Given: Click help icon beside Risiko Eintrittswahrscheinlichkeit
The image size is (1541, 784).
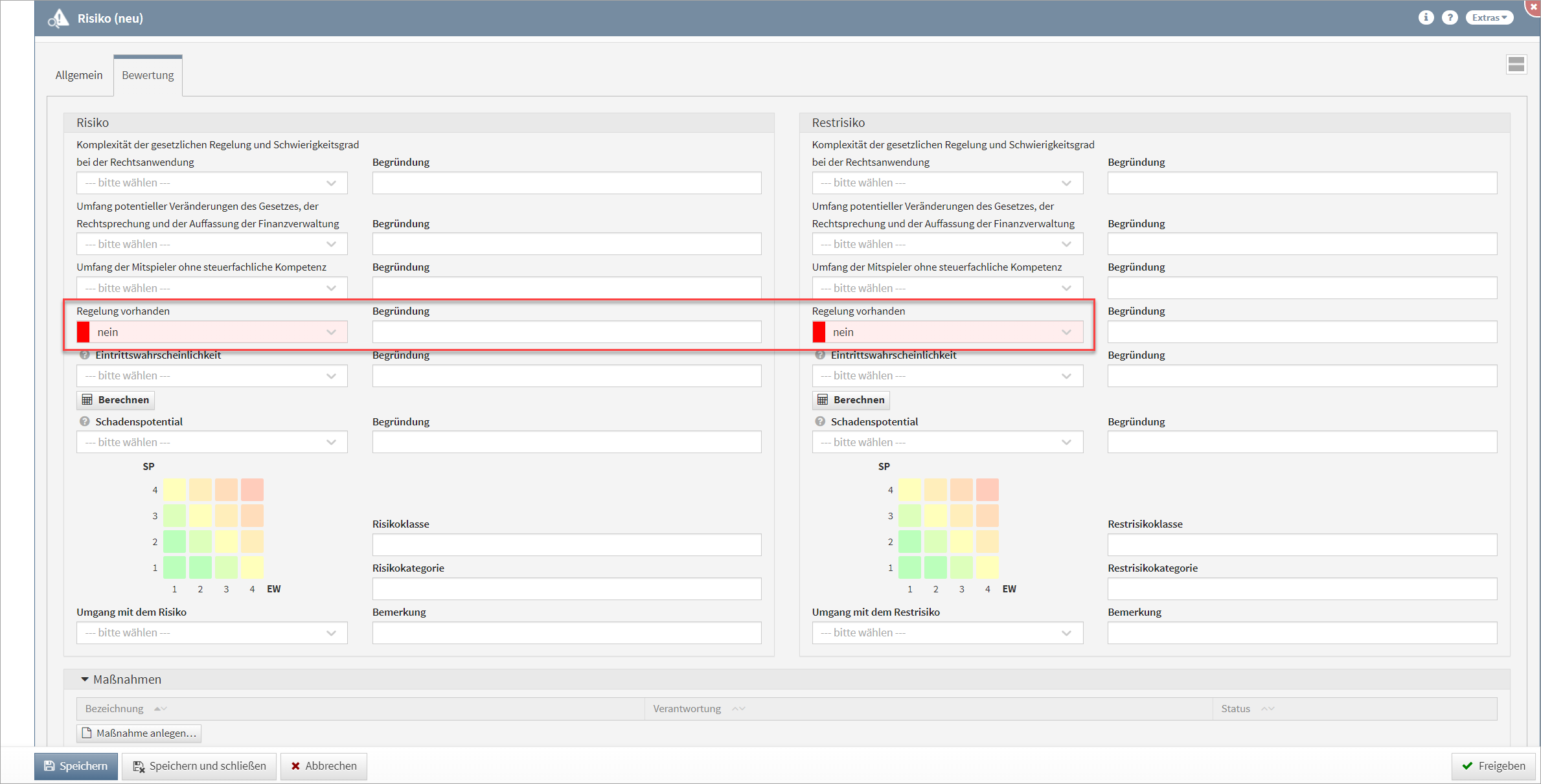Looking at the screenshot, I should tap(84, 355).
